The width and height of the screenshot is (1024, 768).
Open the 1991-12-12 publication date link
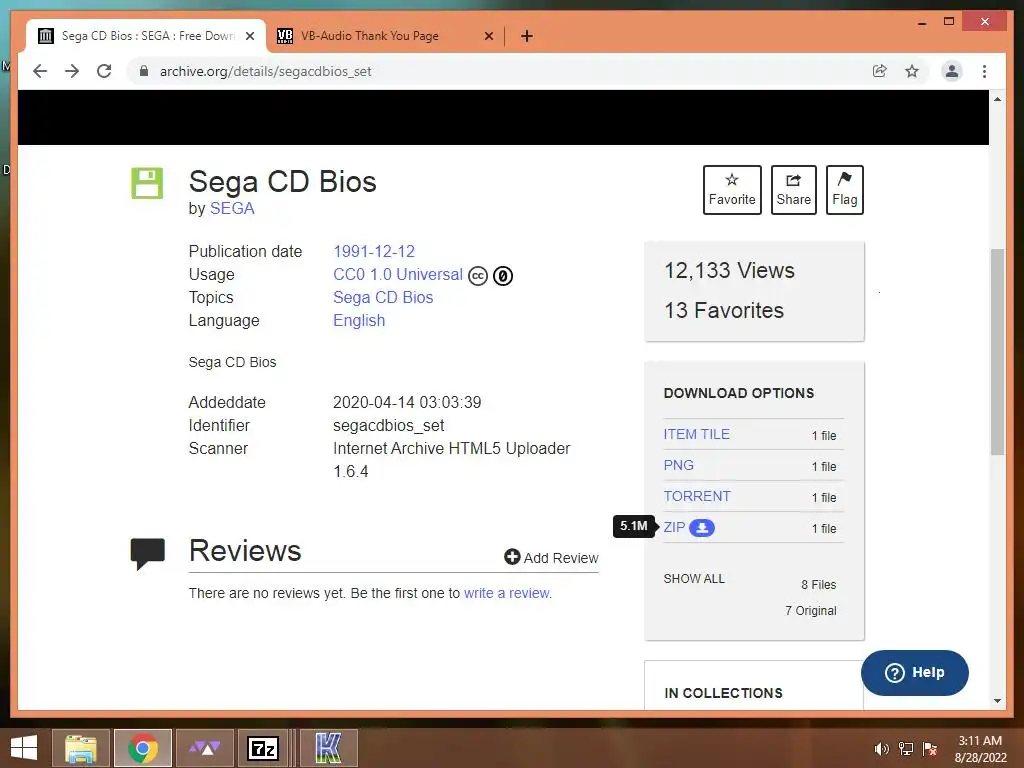click(374, 251)
